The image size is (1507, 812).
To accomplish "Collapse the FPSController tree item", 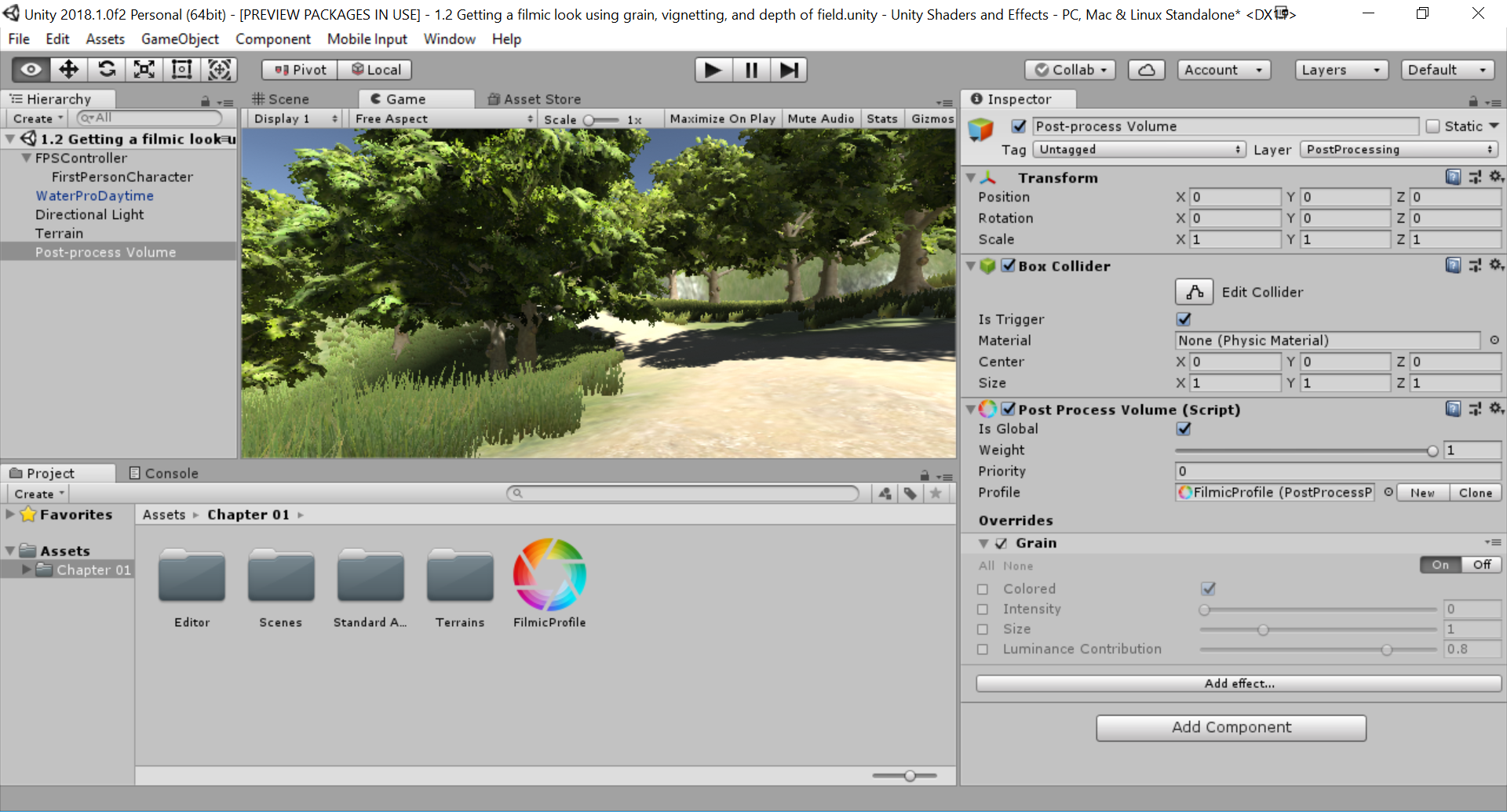I will (27, 158).
